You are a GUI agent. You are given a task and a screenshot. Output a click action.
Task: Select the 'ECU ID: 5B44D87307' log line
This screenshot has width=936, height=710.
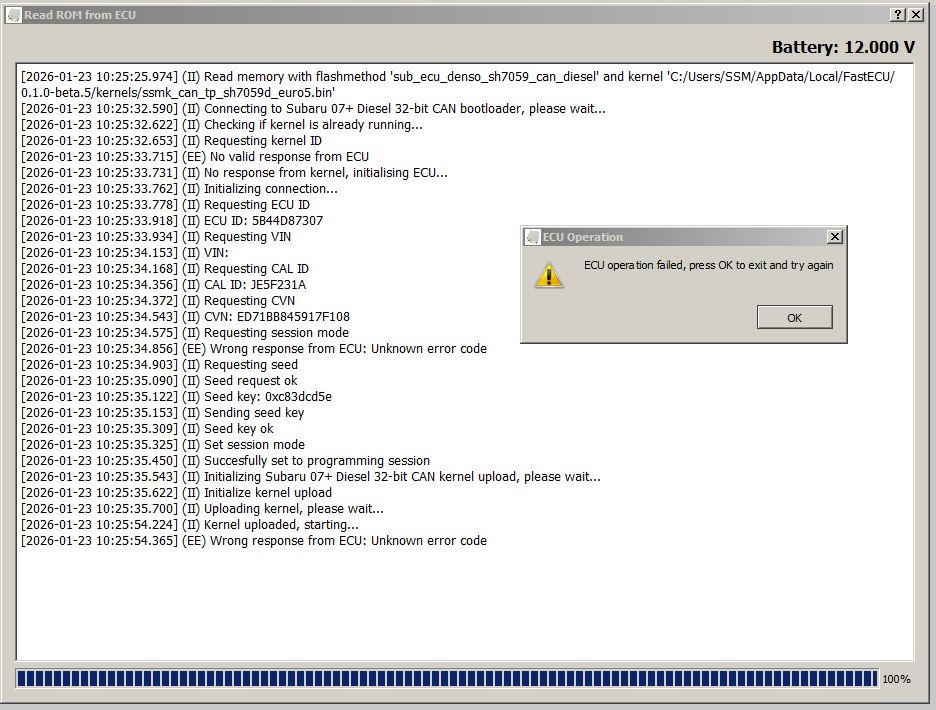172,220
